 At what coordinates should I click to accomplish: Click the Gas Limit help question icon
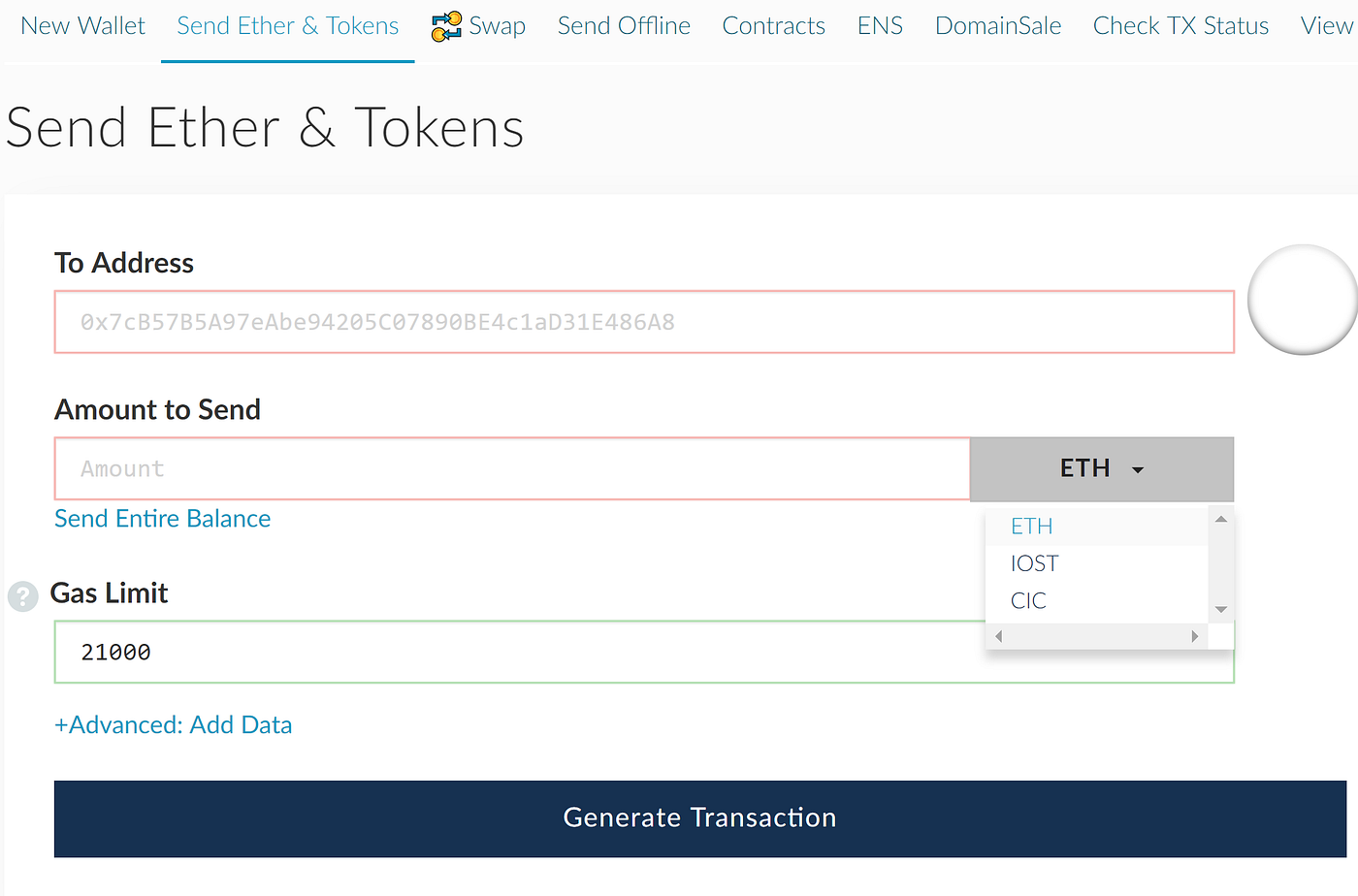(x=23, y=595)
